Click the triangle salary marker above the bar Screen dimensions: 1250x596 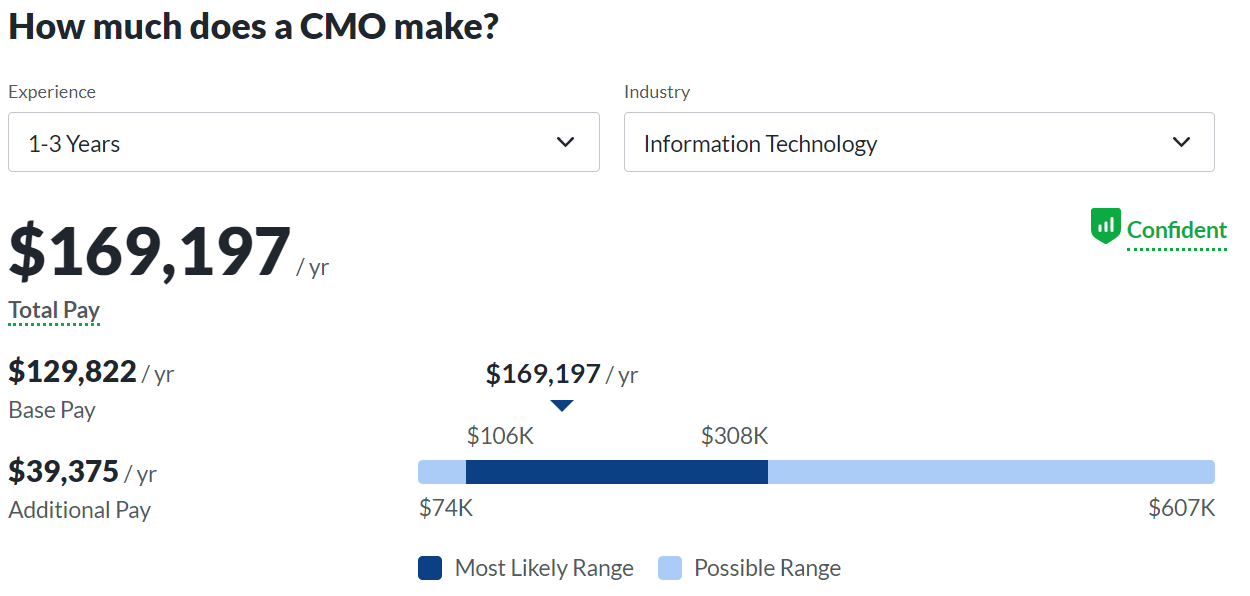tap(562, 405)
